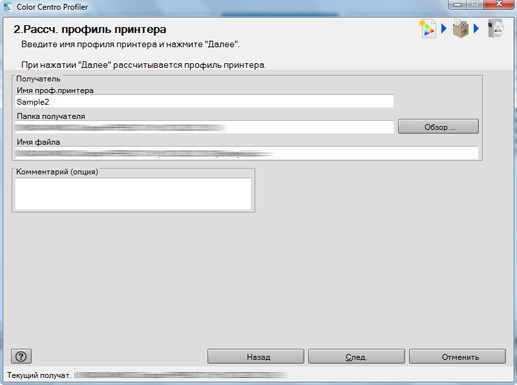Close the Color Centro Profiler window

pos(499,4)
